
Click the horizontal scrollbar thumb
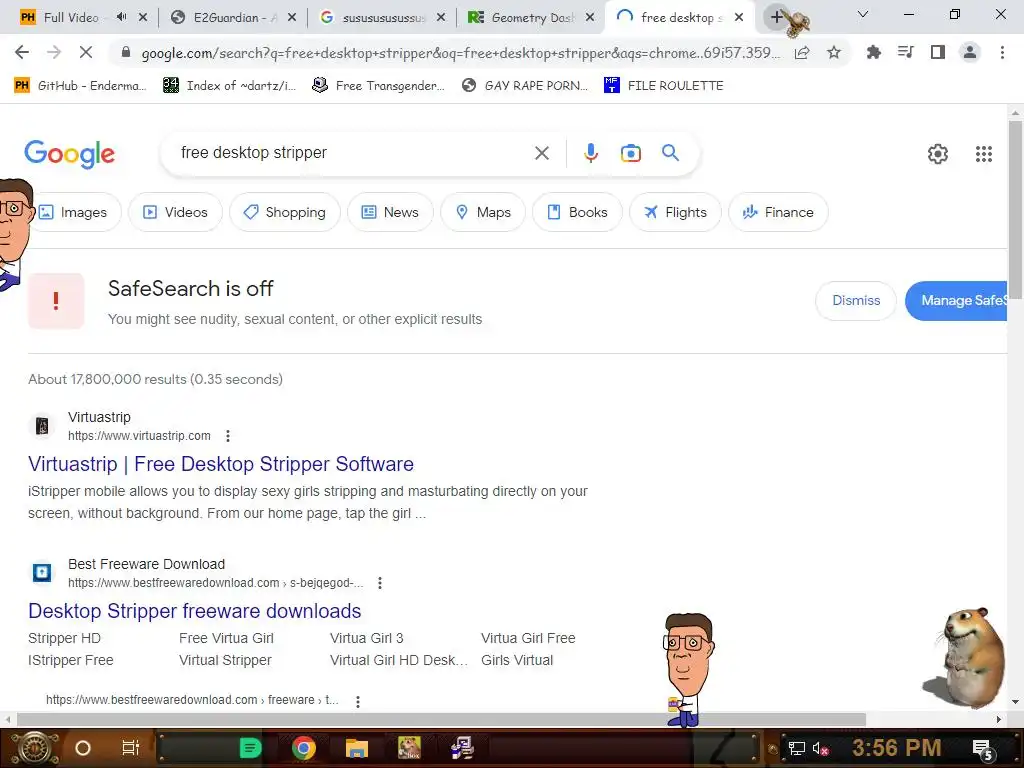[x=441, y=719]
